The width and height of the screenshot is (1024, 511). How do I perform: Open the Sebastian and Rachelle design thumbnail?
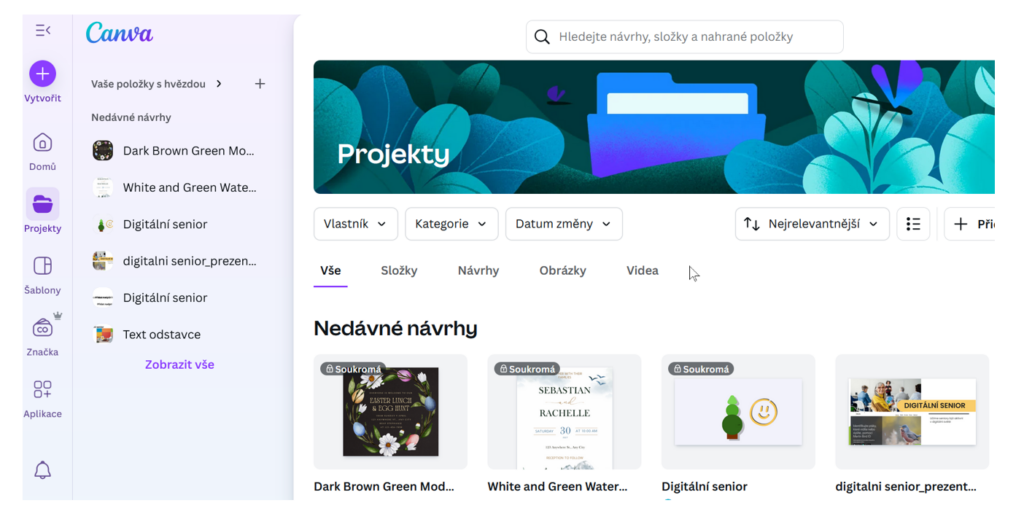[564, 412]
